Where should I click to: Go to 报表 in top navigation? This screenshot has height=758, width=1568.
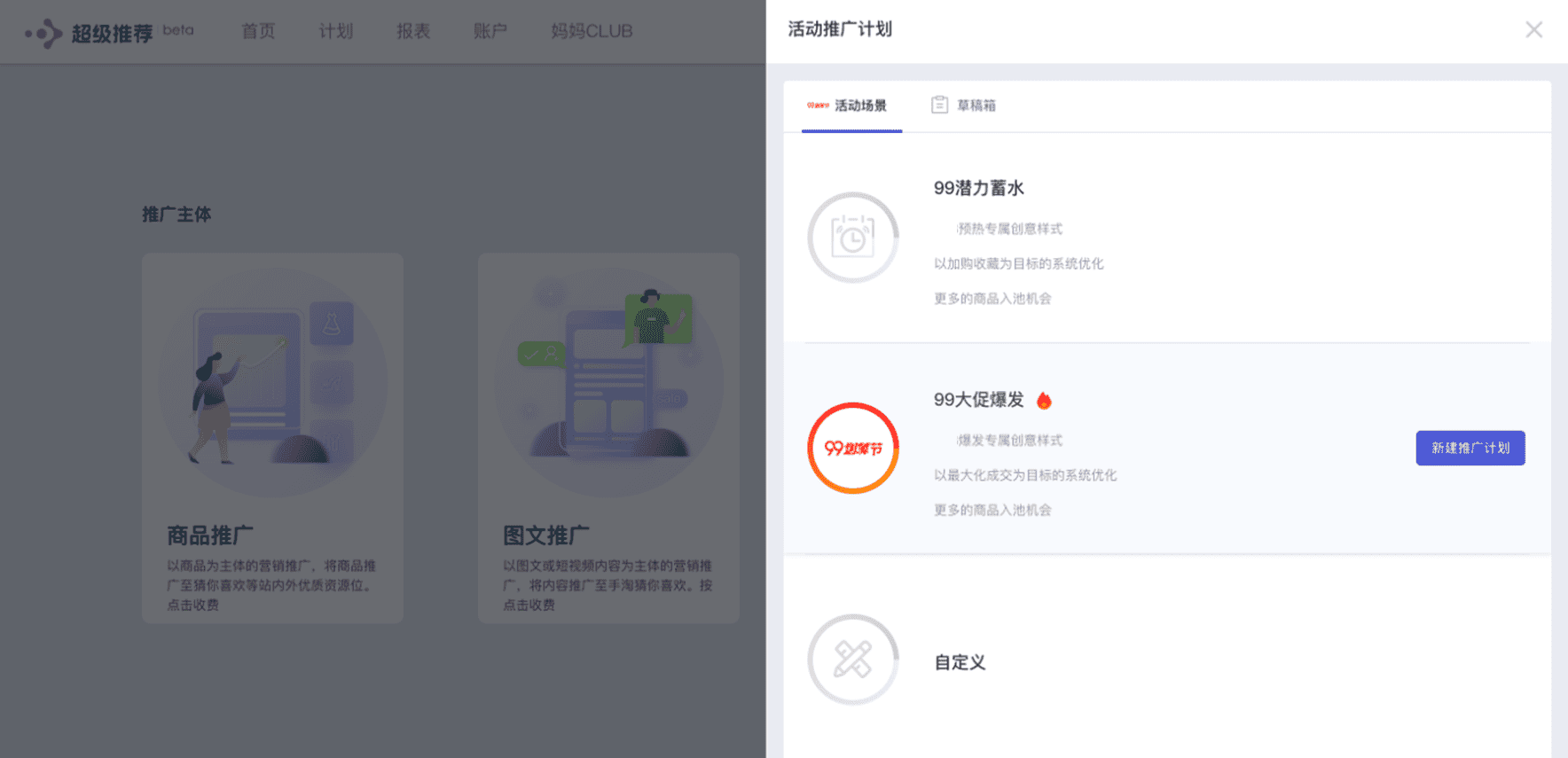click(x=413, y=31)
